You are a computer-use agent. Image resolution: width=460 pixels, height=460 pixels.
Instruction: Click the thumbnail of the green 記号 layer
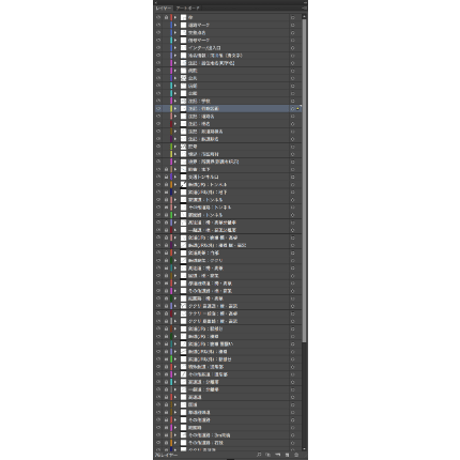tap(183, 147)
